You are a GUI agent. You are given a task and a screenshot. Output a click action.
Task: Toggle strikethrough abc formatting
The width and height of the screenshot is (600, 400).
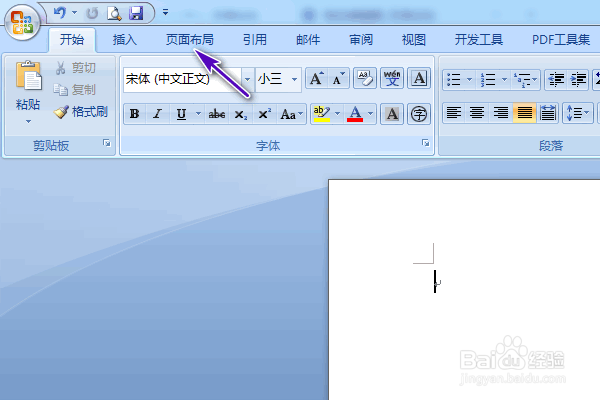[x=216, y=114]
